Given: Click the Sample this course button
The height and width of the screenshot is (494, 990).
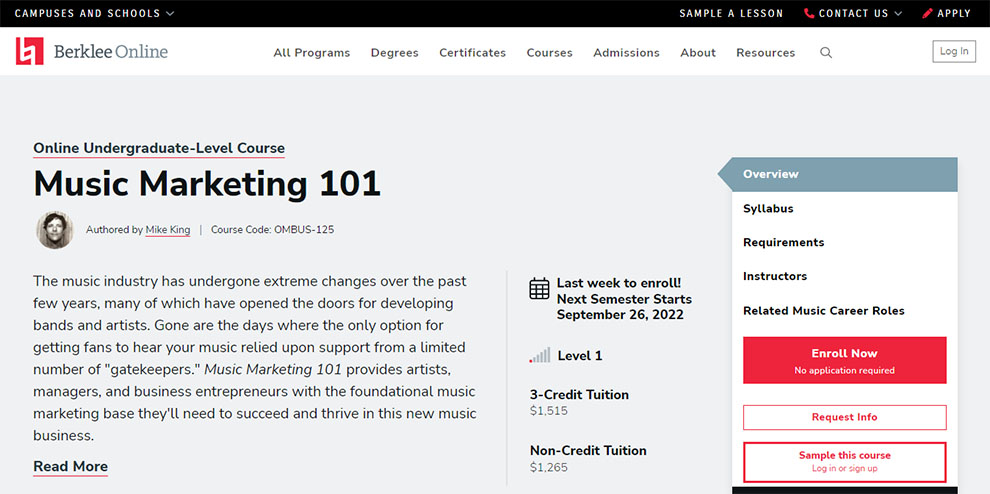Looking at the screenshot, I should [x=844, y=462].
